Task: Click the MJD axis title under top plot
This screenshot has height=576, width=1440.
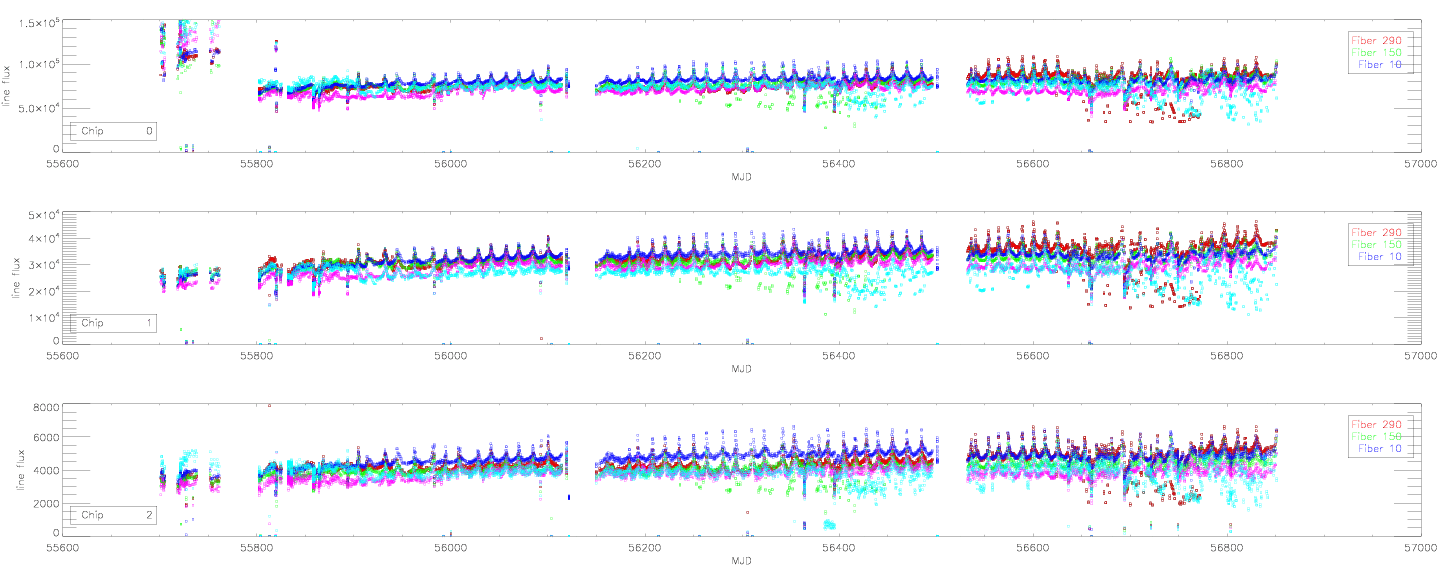Action: [x=741, y=176]
